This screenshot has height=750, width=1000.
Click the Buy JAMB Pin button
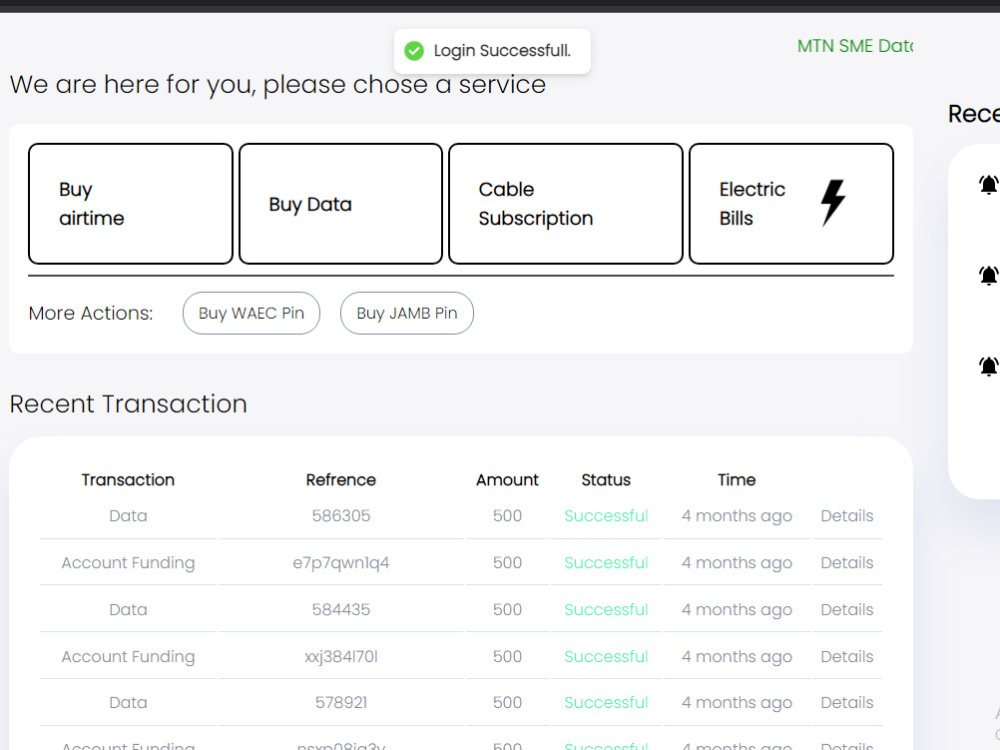[x=407, y=313]
